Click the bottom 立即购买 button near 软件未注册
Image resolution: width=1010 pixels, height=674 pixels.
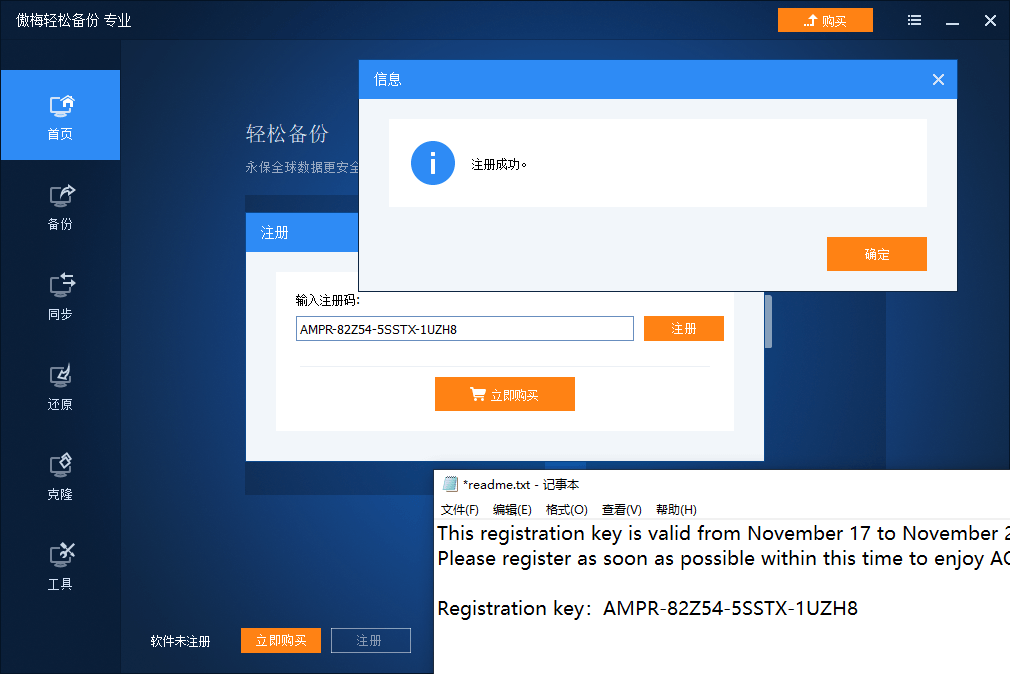280,640
